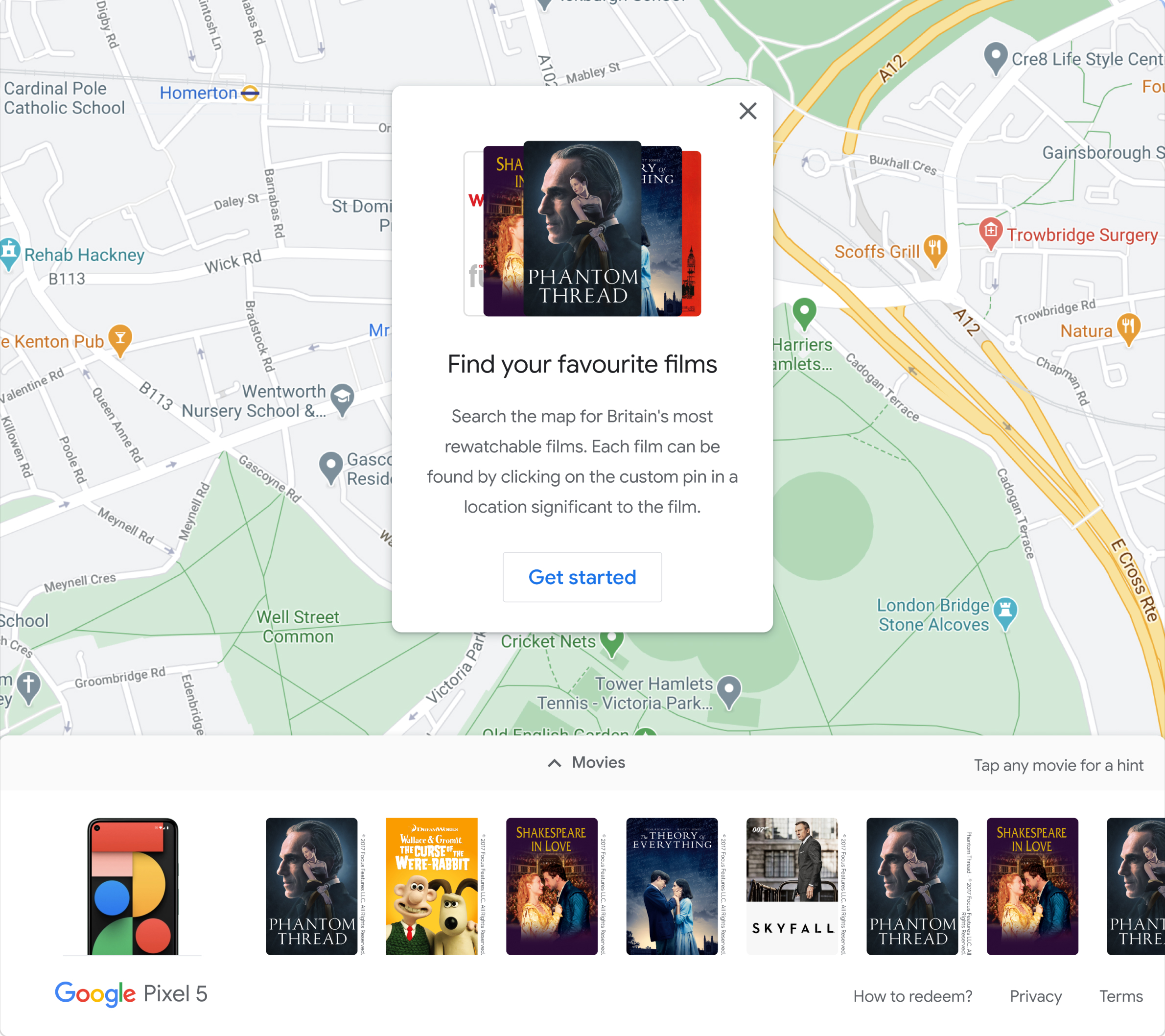The image size is (1165, 1036).
Task: Open the Terms link
Action: [1120, 996]
